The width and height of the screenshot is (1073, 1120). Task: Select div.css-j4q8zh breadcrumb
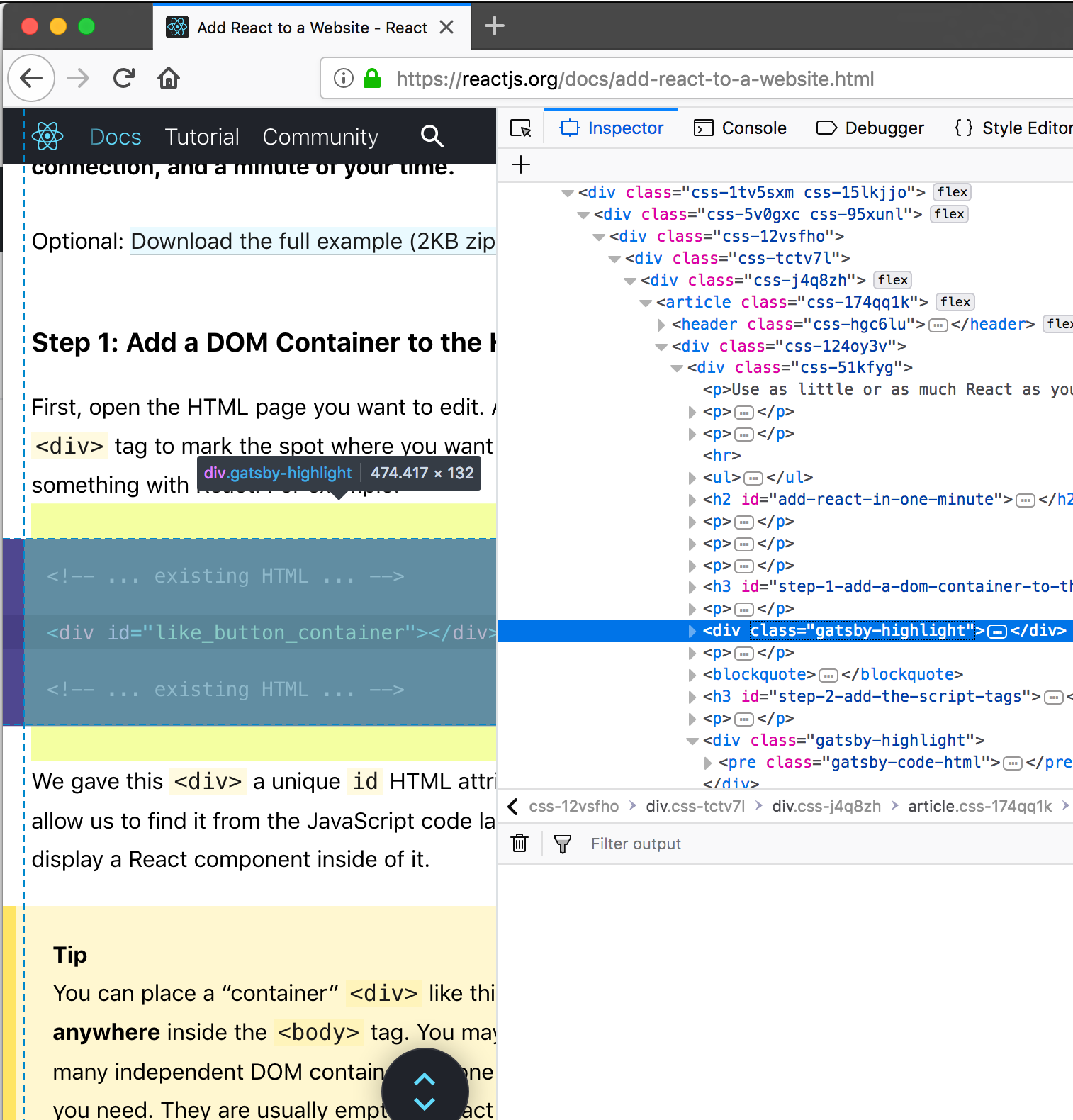[826, 806]
